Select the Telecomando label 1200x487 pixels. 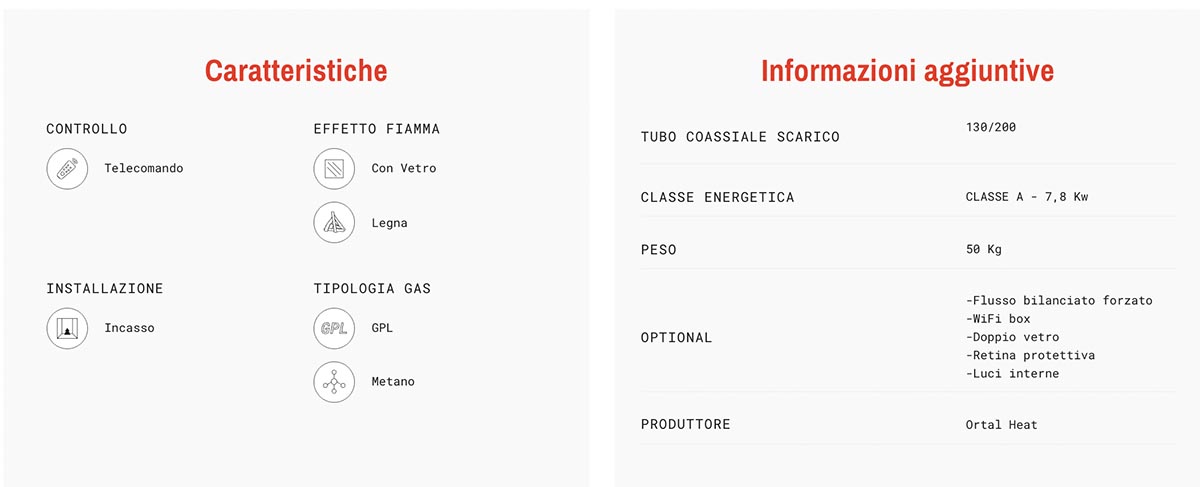(144, 168)
